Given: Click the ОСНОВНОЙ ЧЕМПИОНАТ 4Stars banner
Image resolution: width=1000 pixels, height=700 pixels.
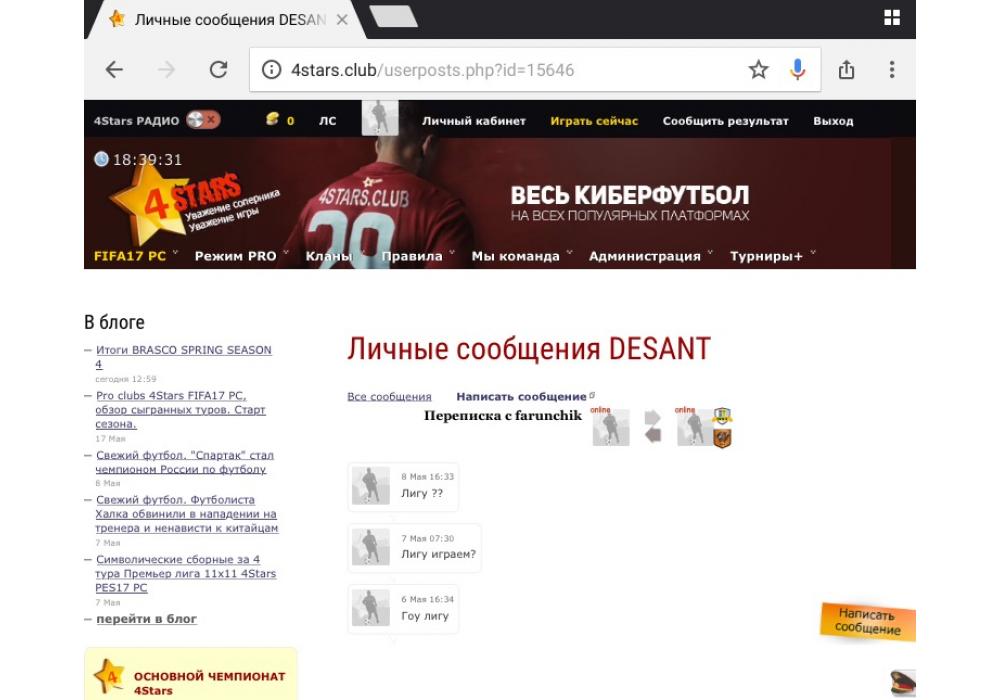Looking at the screenshot, I should (191, 676).
